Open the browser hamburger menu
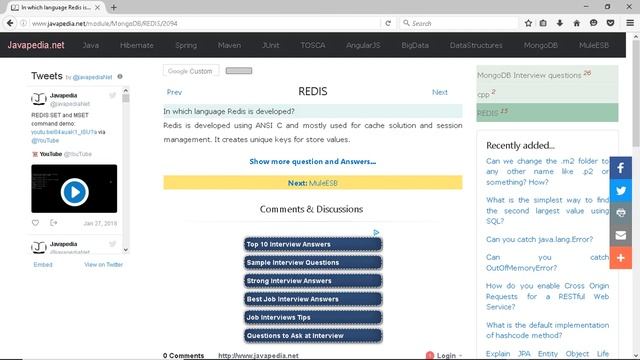The height and width of the screenshot is (360, 640). (630, 23)
